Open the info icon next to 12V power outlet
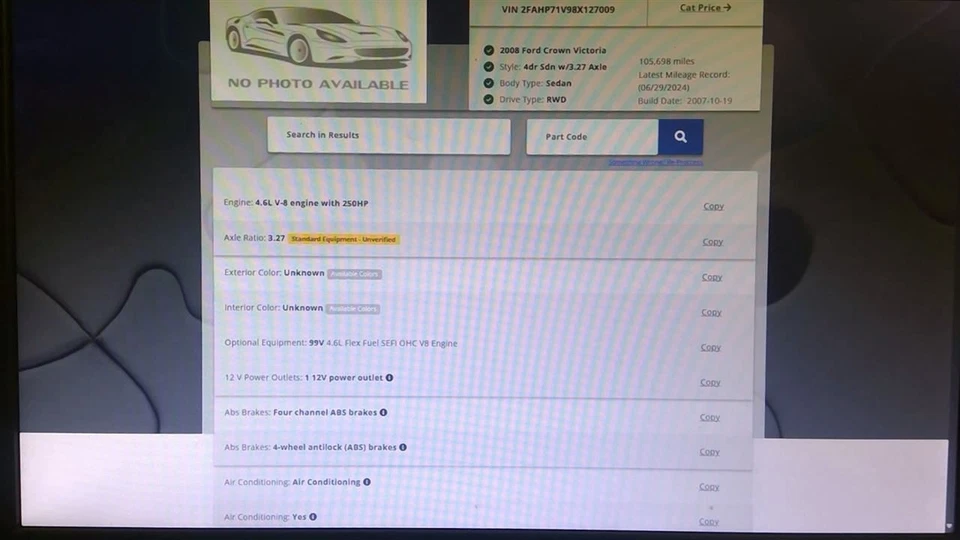Screen dimensions: 960x540 point(389,378)
